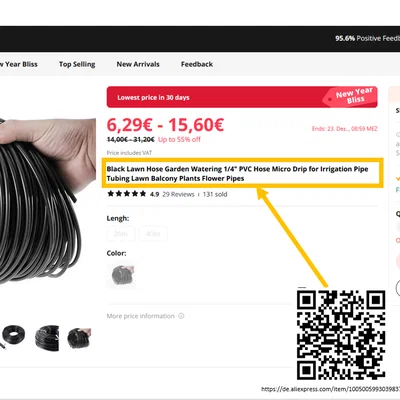Screen dimensions: 400x400
Task: Open the Top Selling tab
Action: [77, 64]
